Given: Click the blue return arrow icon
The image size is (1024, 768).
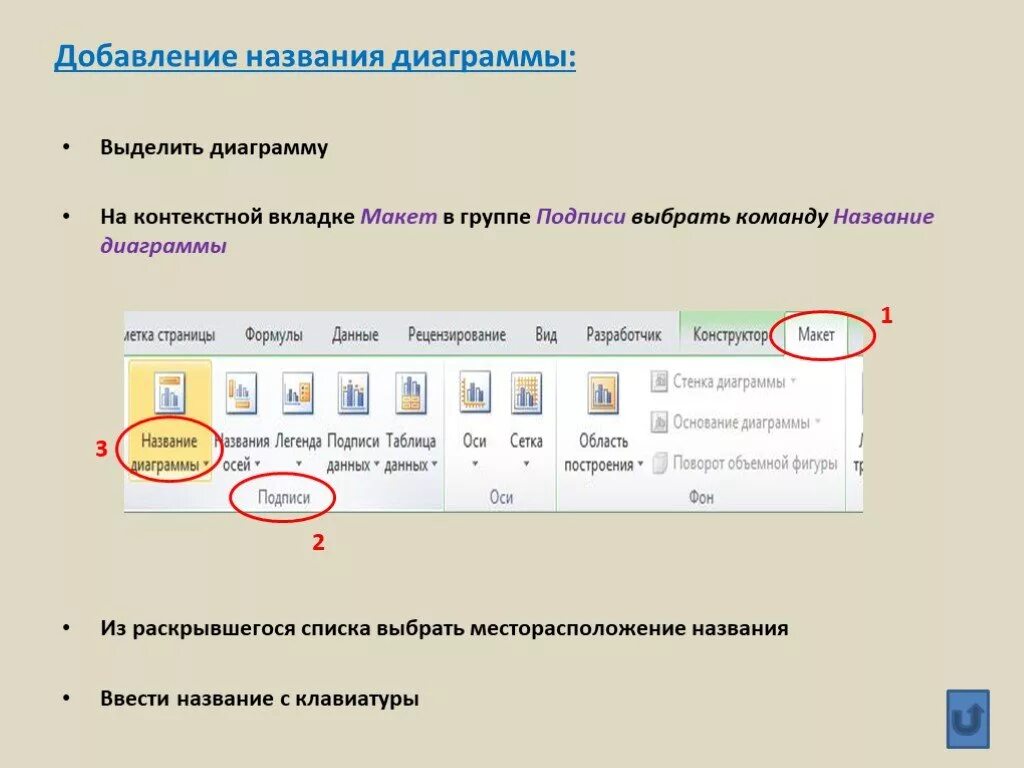Looking at the screenshot, I should (x=968, y=719).
